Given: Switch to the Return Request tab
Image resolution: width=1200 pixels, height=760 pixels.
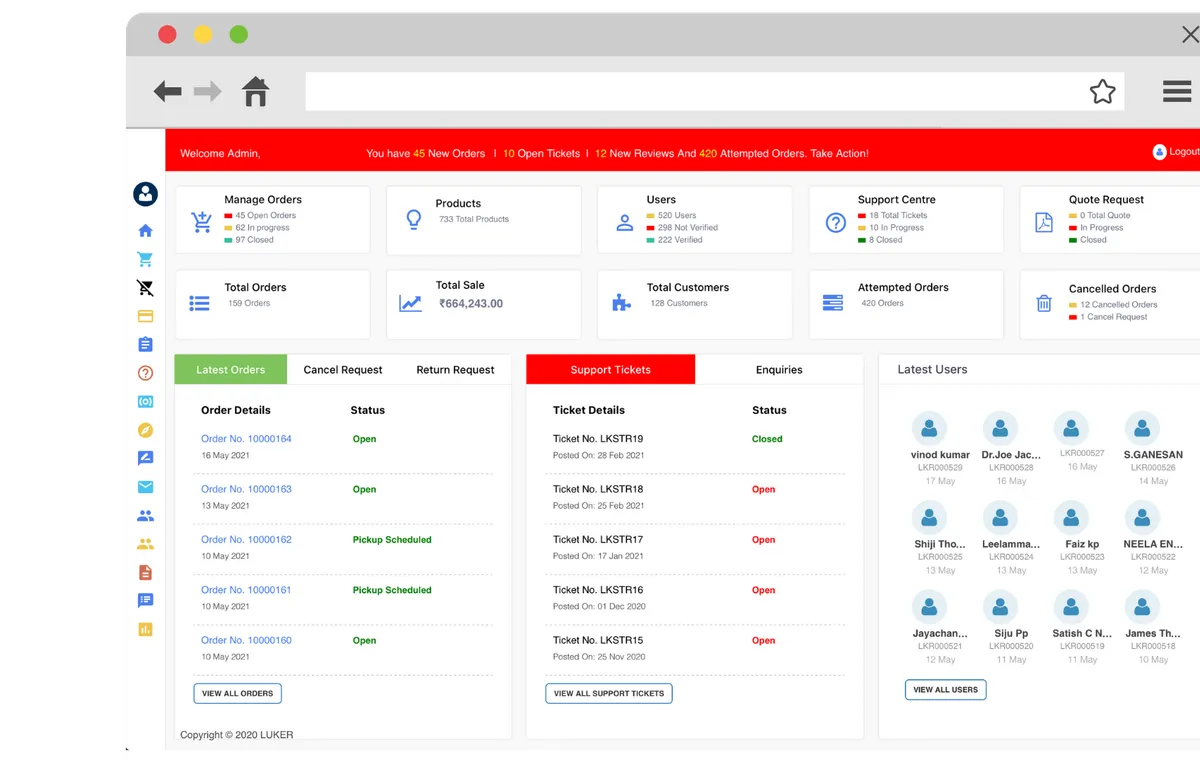Looking at the screenshot, I should (x=455, y=370).
